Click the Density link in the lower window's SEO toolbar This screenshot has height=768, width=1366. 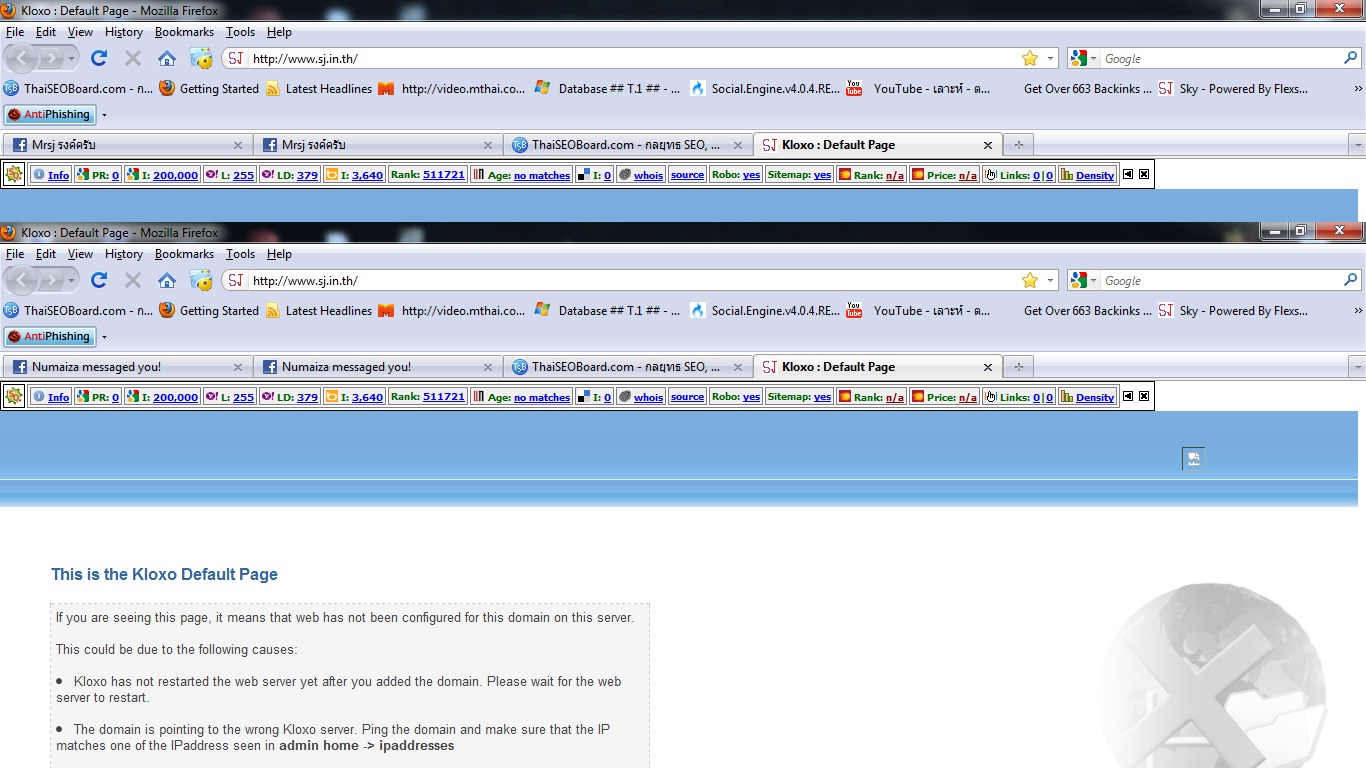pos(1095,397)
